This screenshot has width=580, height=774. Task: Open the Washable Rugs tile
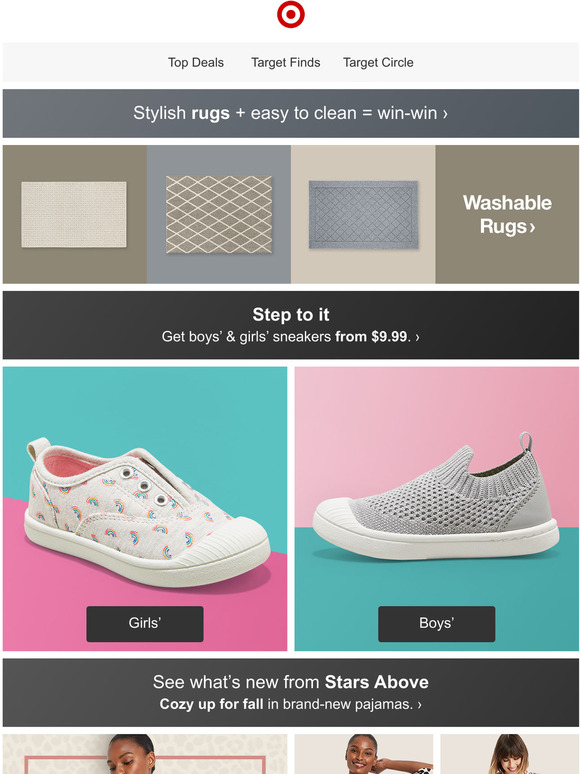[507, 214]
